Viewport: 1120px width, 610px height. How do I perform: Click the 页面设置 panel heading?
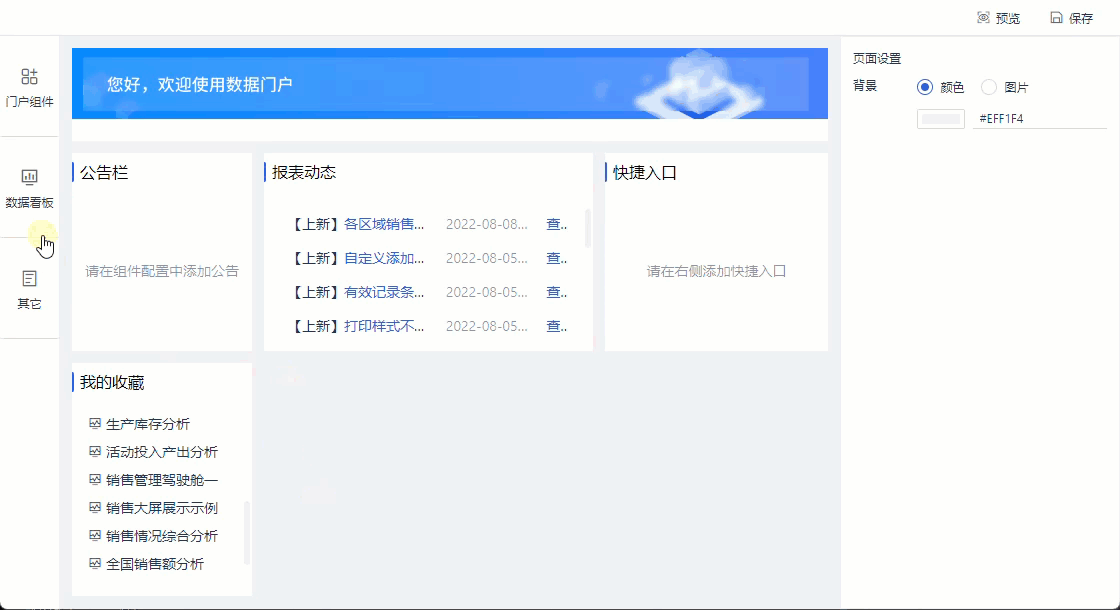pyautogui.click(x=877, y=59)
